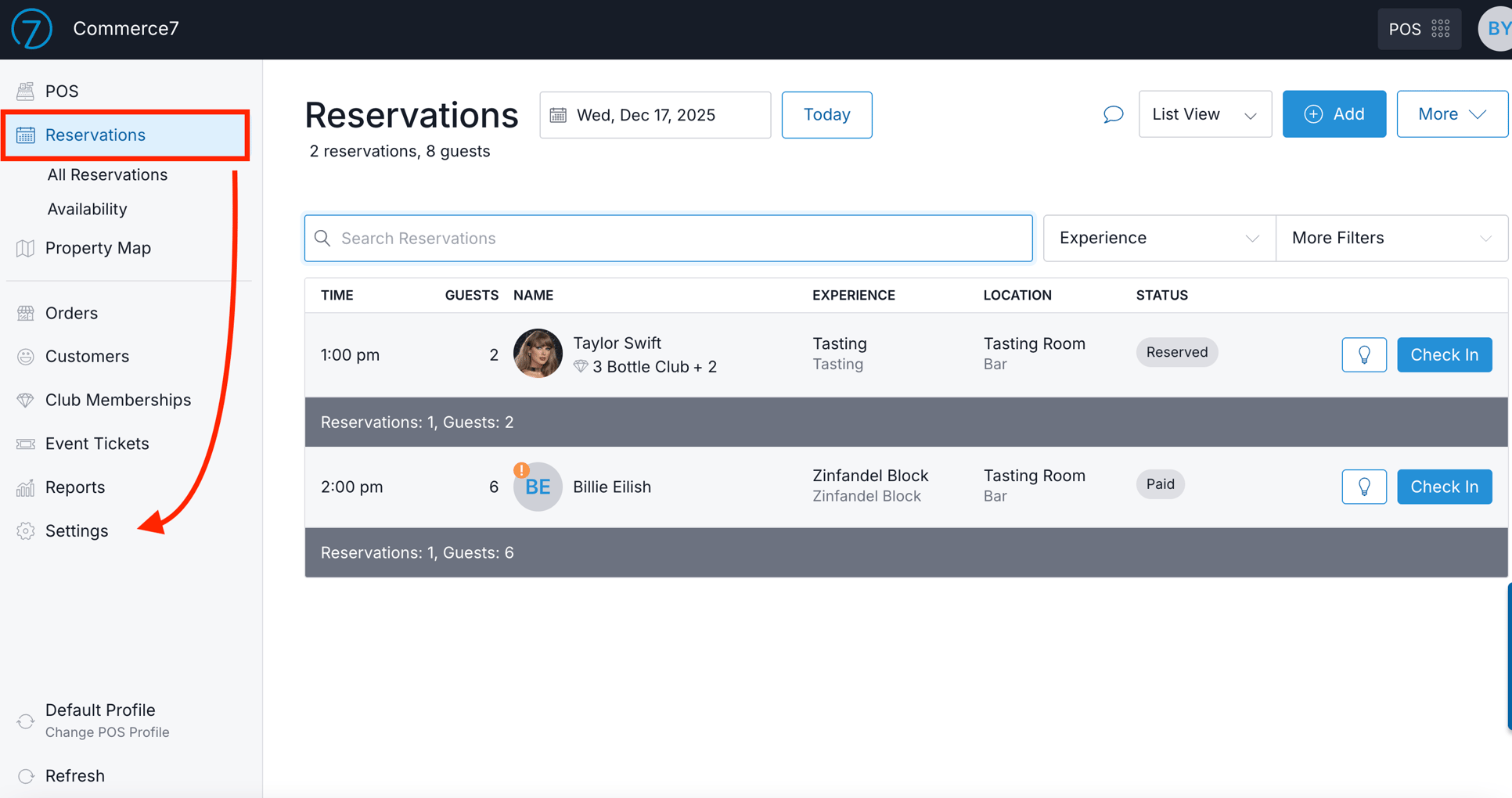Open Availability in the sidebar
Image resolution: width=1512 pixels, height=798 pixels.
pos(87,209)
